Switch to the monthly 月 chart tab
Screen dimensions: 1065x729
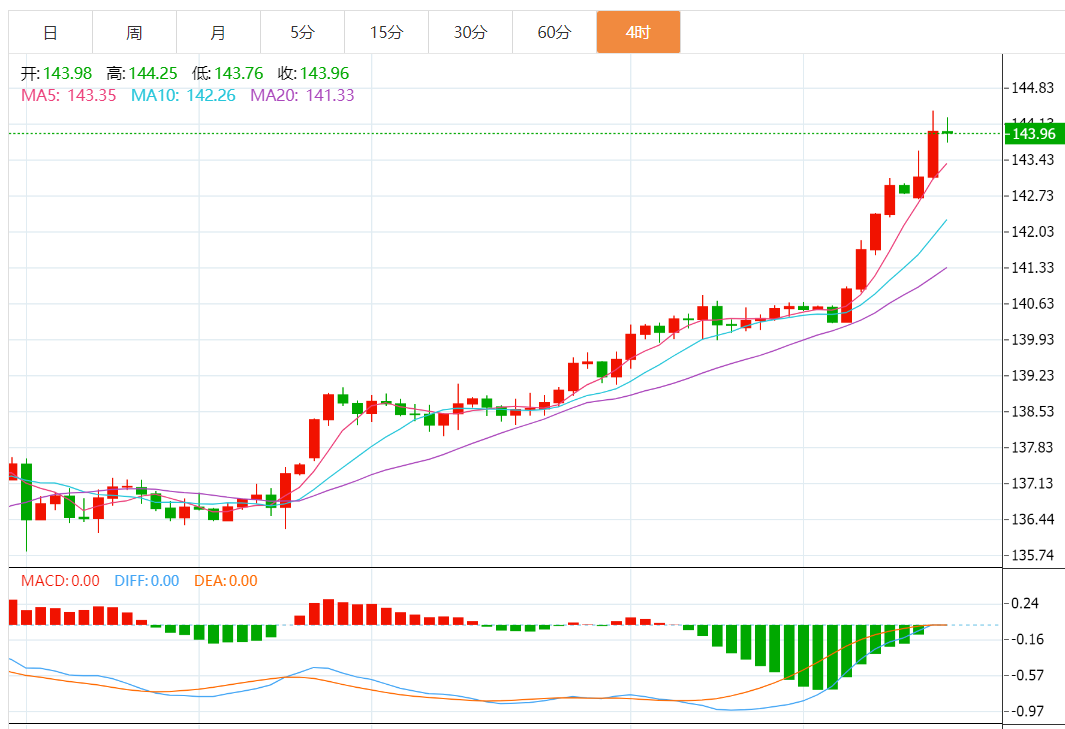point(218,32)
